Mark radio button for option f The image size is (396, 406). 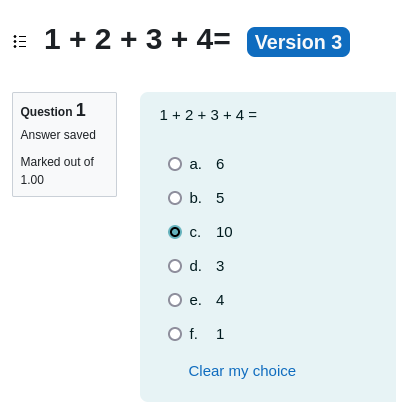(175, 334)
